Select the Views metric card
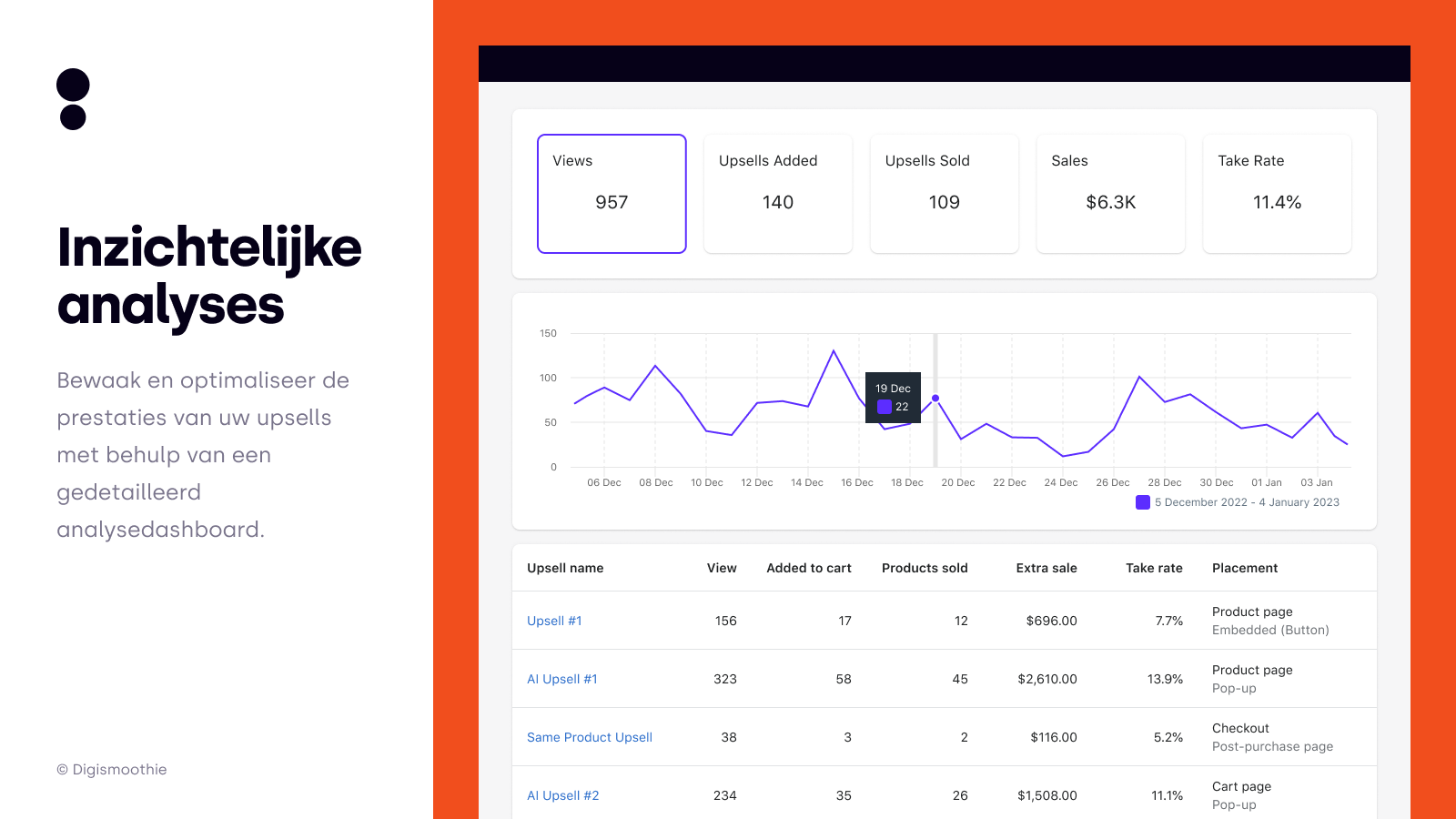 [612, 194]
